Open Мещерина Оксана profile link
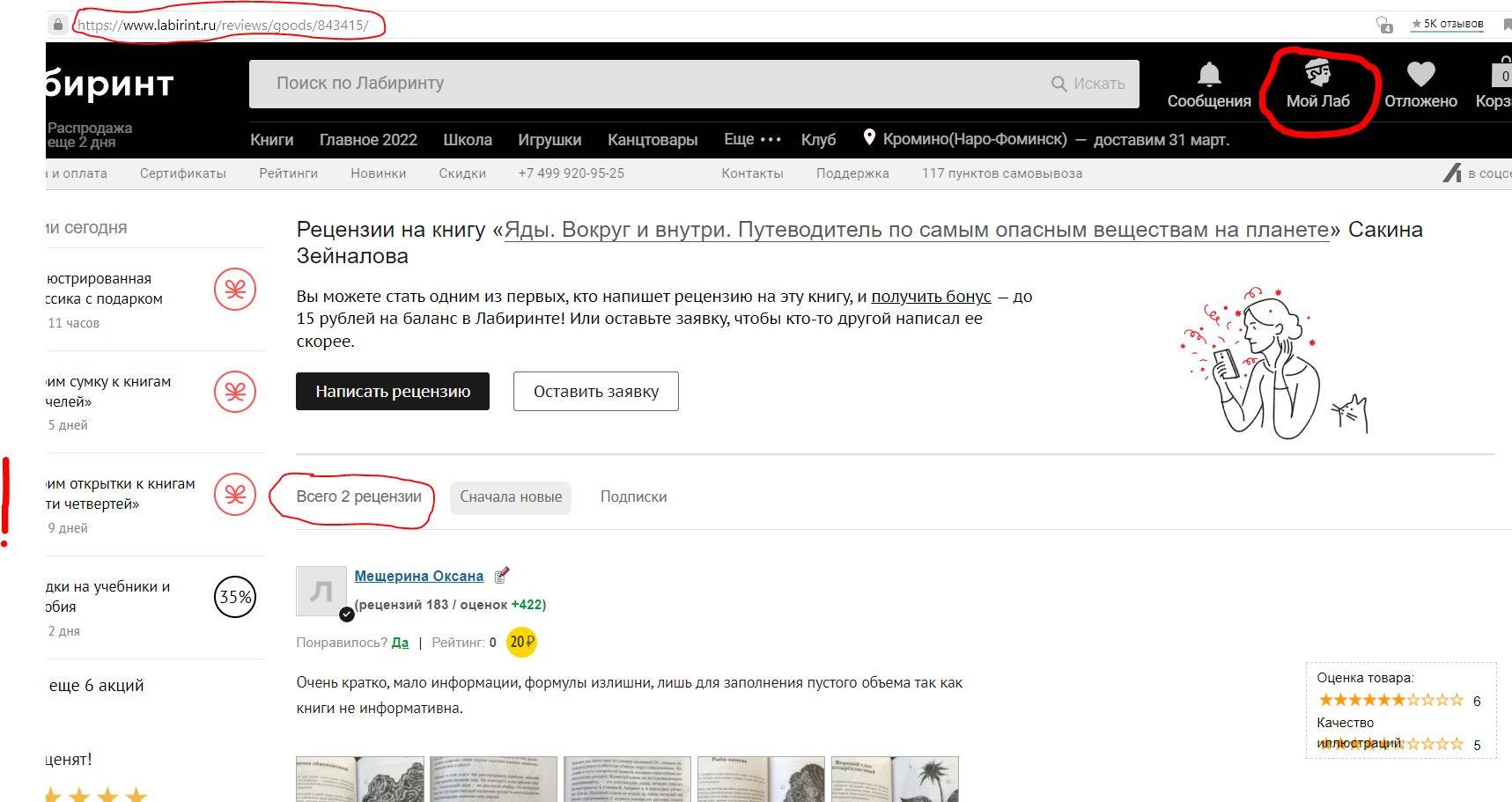This screenshot has width=1512, height=802. 418,576
